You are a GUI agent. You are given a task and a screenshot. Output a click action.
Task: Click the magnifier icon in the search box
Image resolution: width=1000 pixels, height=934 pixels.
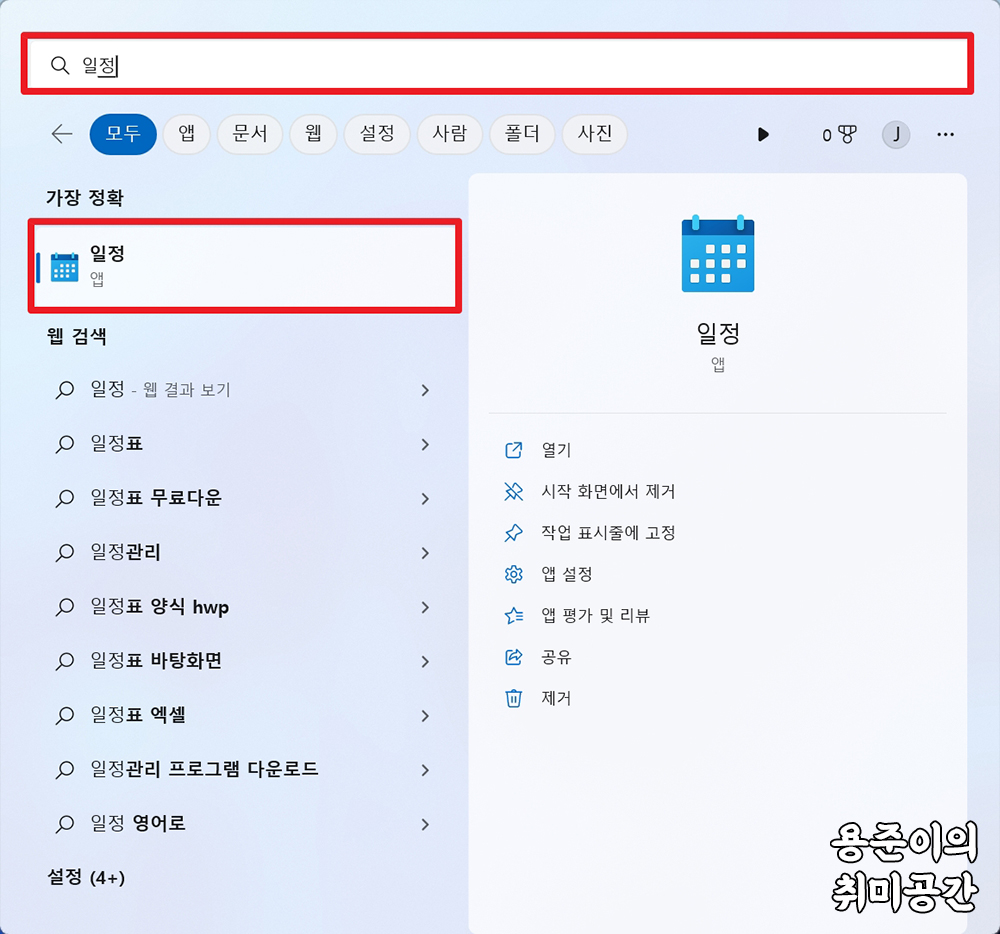60,65
